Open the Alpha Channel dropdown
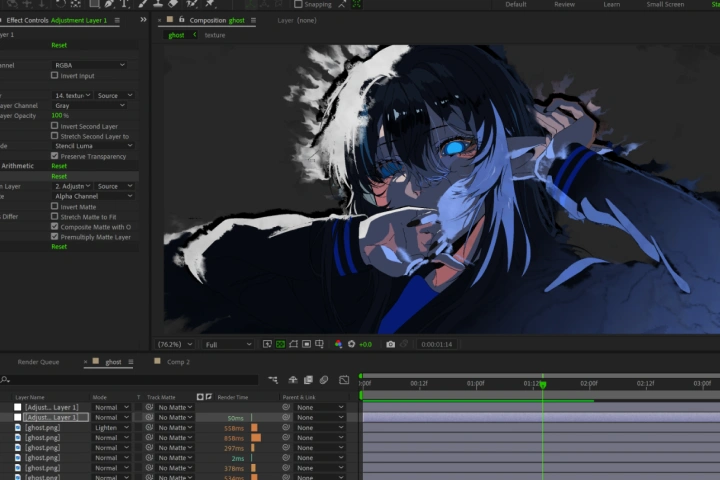720x480 pixels. coord(93,197)
